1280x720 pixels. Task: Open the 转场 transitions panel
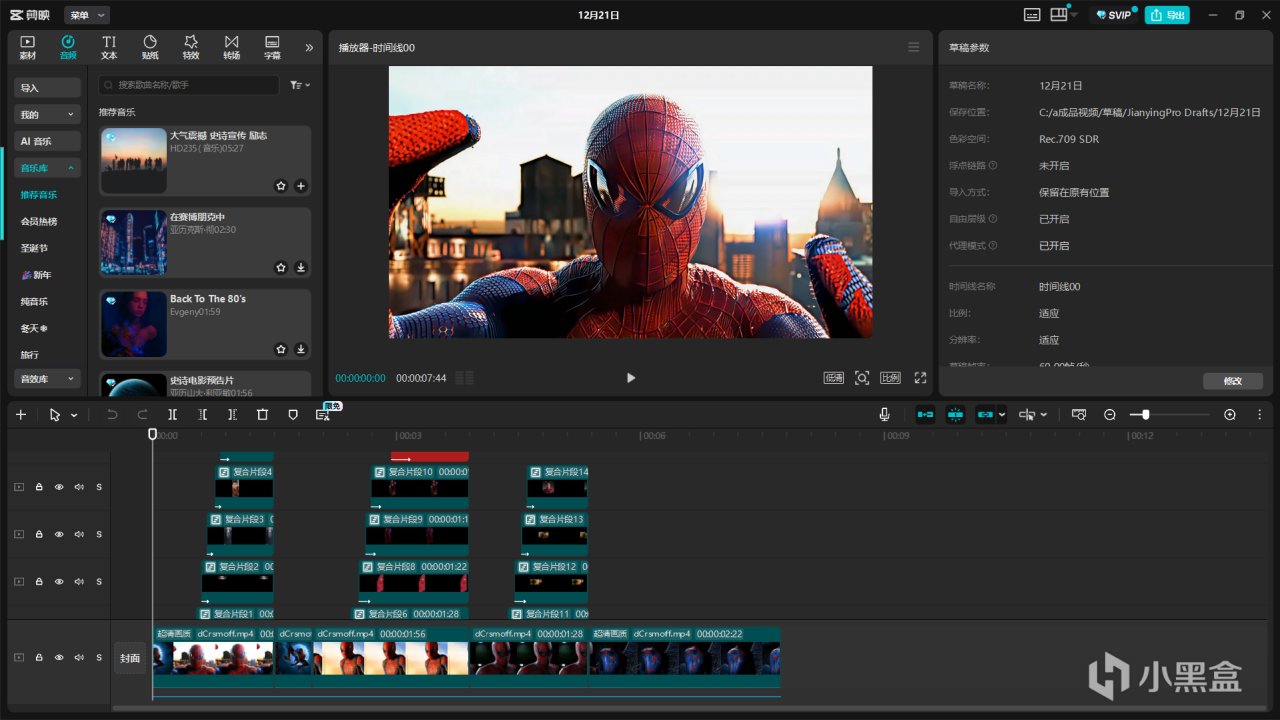231,47
